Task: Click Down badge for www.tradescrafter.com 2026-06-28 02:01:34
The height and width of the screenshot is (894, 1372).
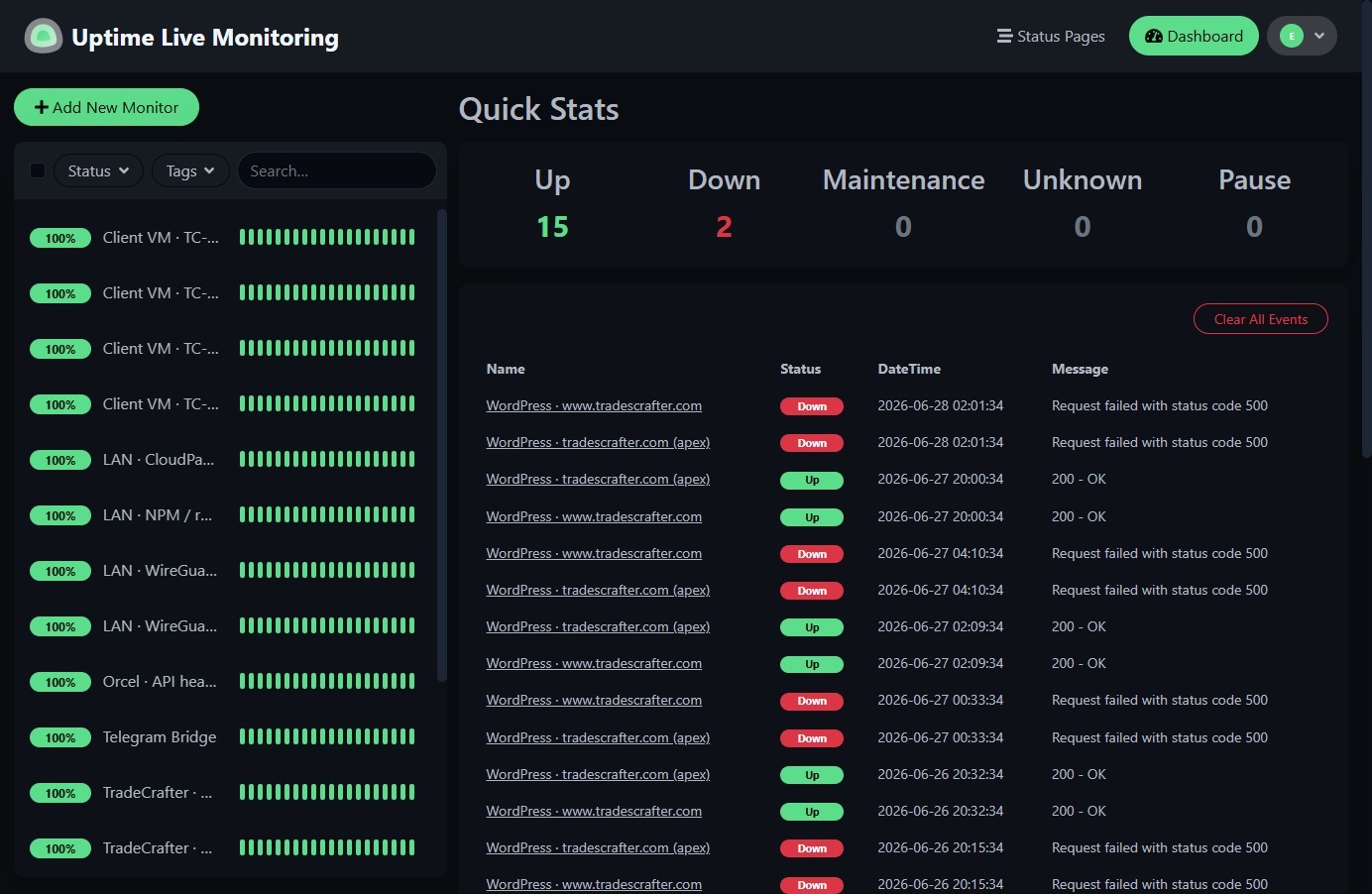Action: coord(812,406)
